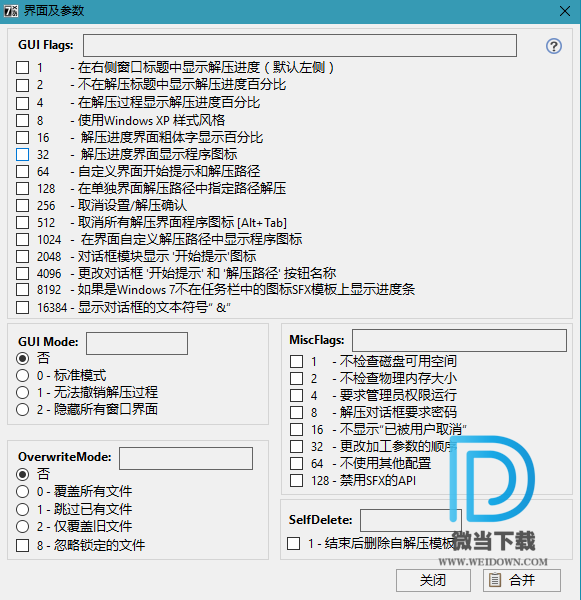The image size is (581, 600).
Task: Enable MiscFlags 128 禁用SFX的API
Action: [296, 480]
